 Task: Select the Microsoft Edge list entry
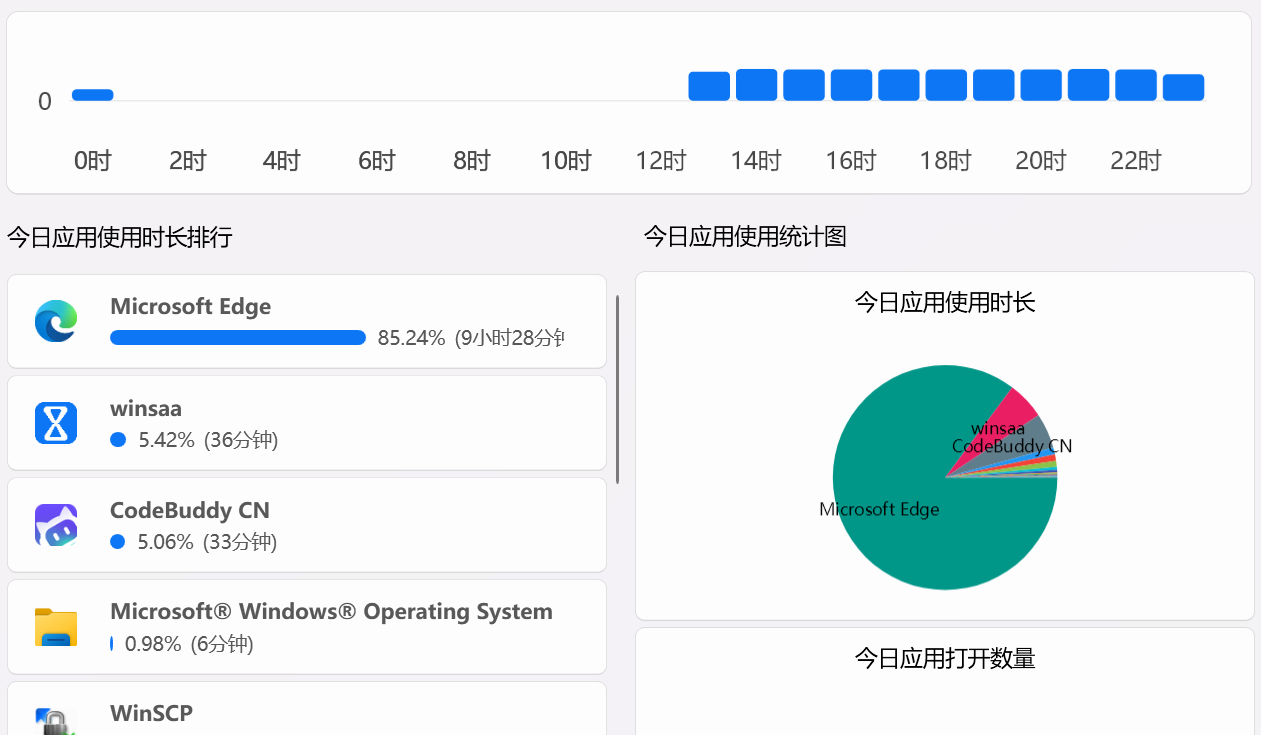pos(307,320)
